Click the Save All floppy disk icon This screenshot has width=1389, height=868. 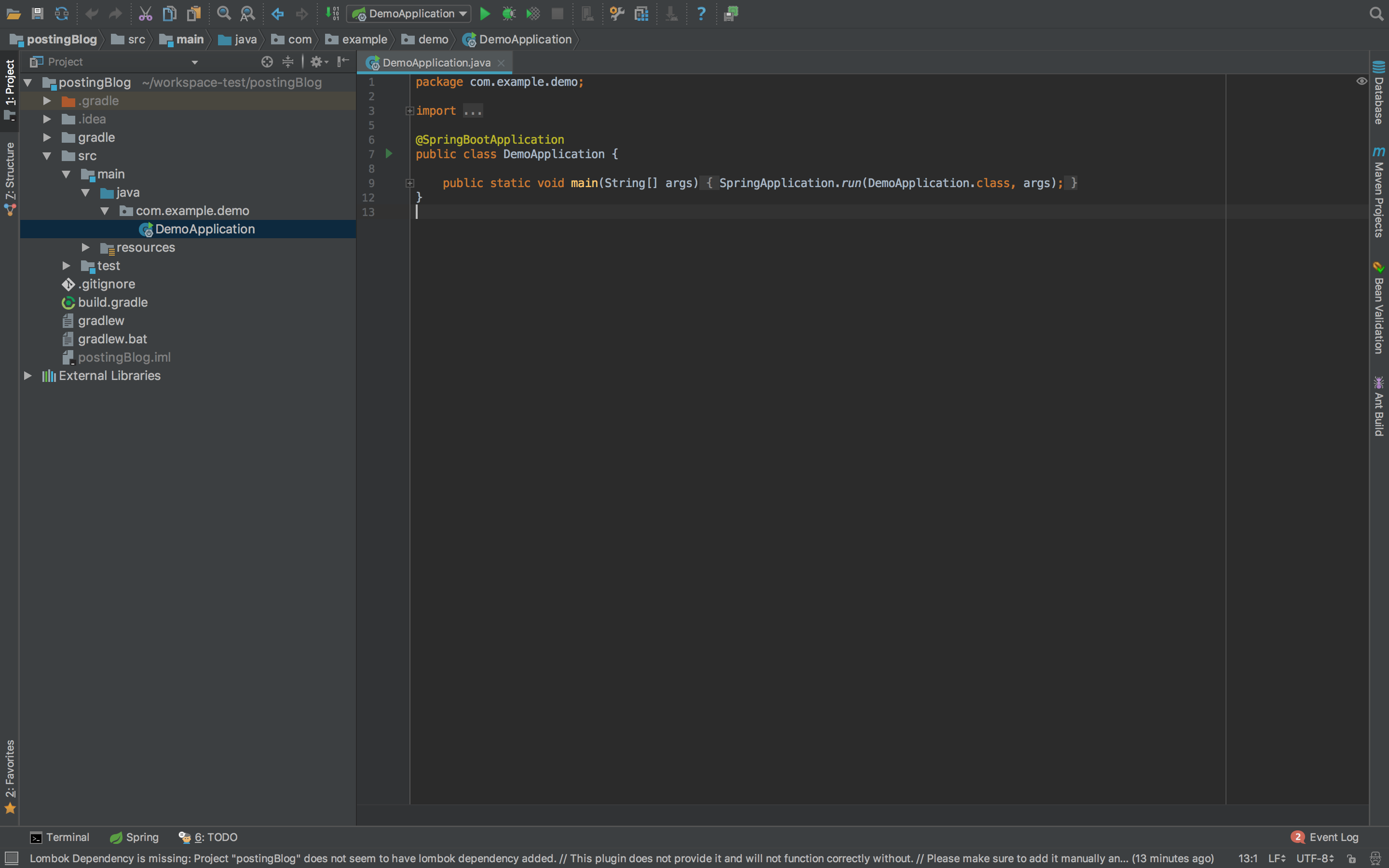(37, 14)
